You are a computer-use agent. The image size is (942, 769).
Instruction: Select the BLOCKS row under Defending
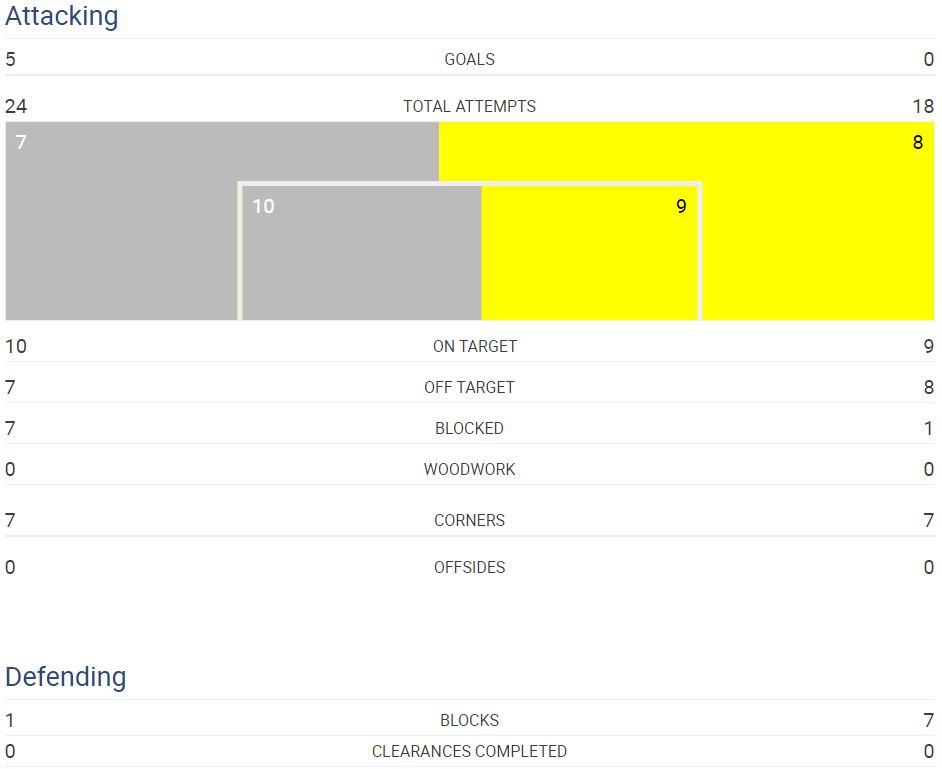coord(470,720)
